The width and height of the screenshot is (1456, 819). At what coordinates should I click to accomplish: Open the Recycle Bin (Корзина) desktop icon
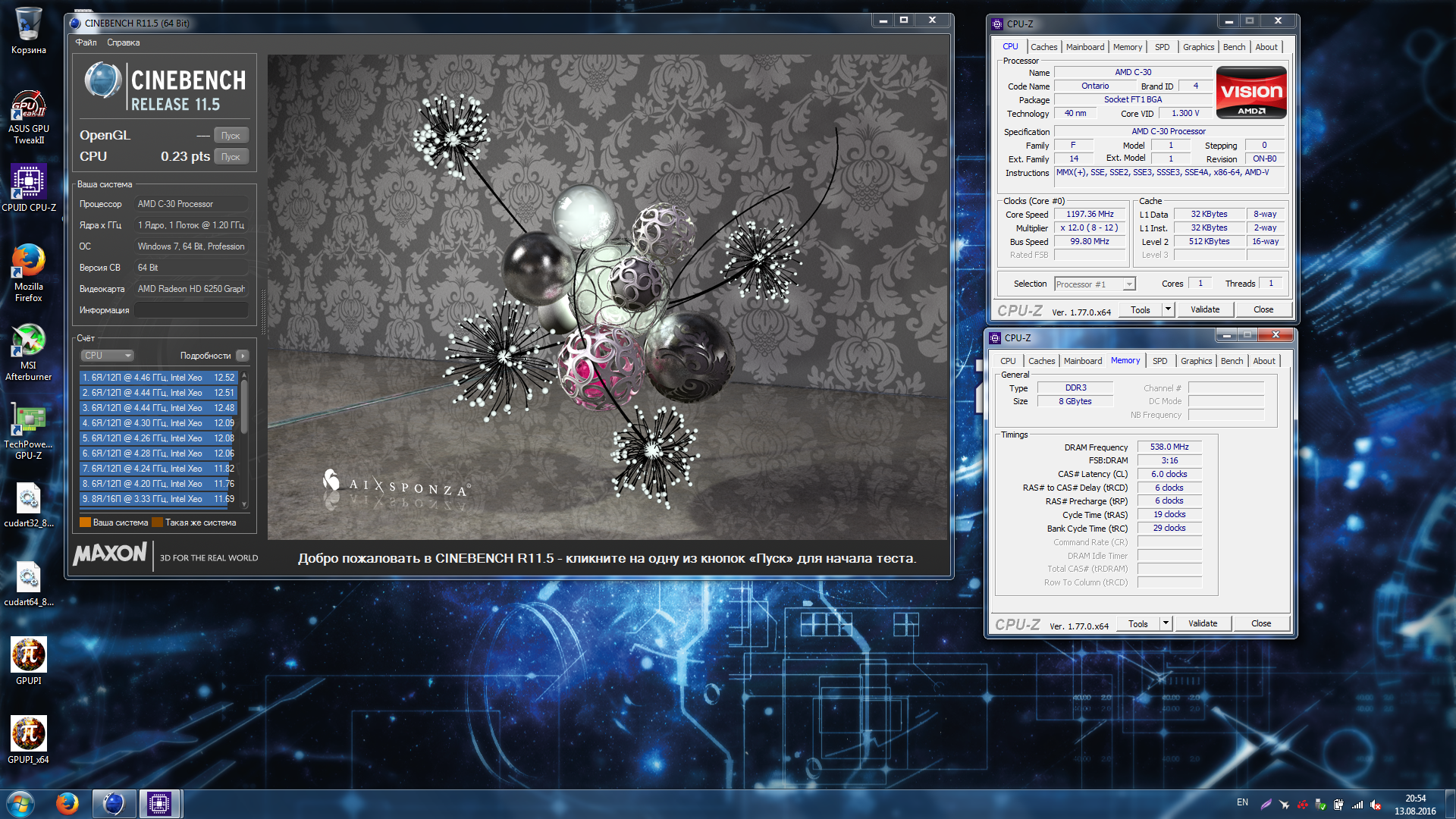(x=28, y=30)
